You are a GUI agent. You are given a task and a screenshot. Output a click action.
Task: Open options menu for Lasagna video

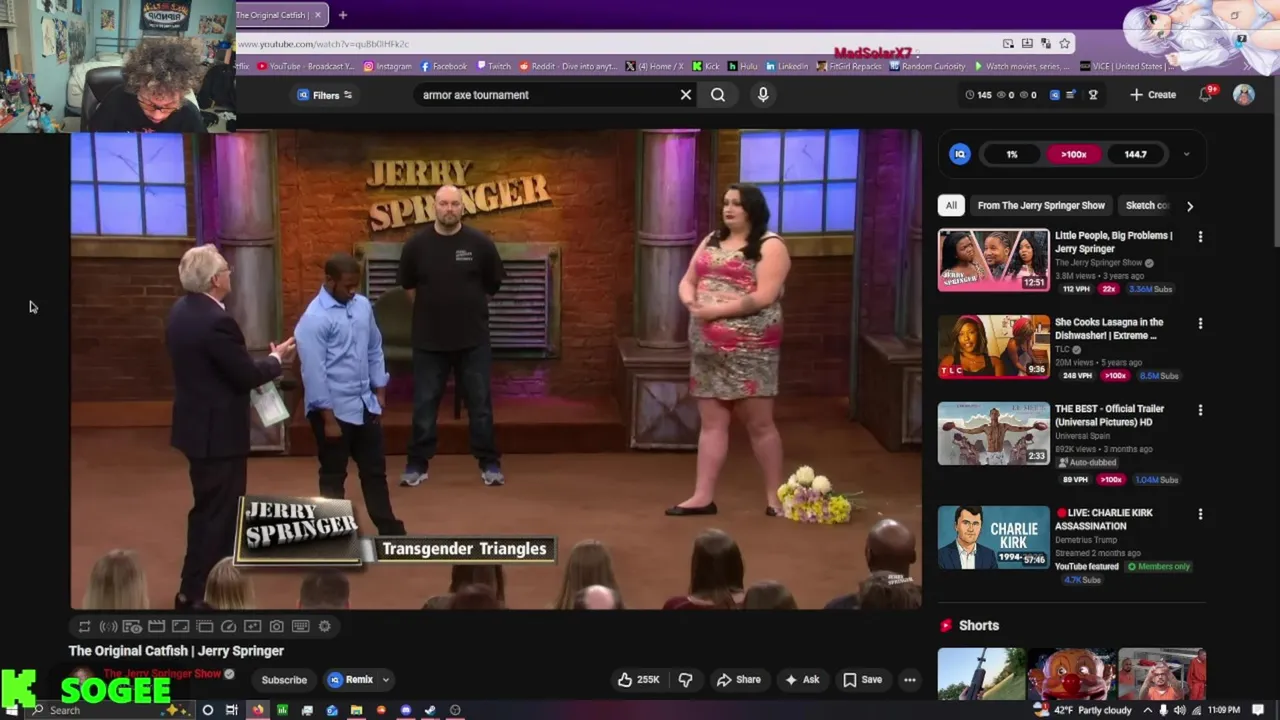coord(1200,324)
